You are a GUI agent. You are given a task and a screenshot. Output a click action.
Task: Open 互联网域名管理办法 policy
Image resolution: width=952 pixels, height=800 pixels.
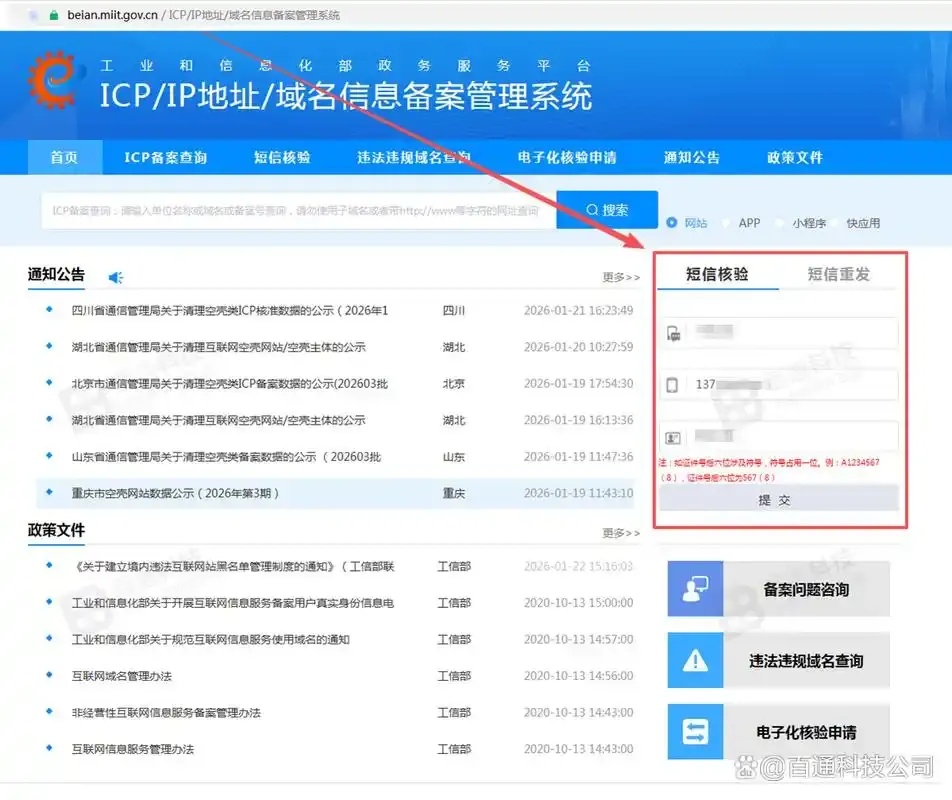coord(121,676)
